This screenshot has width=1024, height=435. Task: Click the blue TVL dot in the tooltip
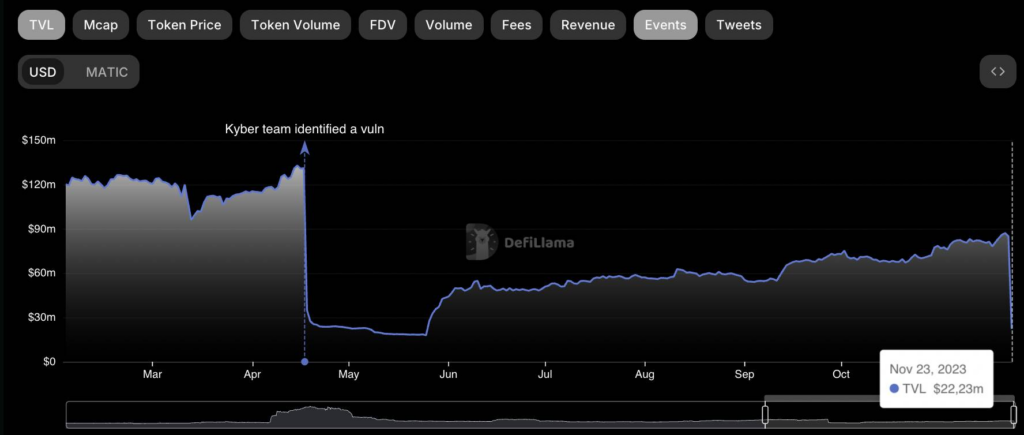(894, 388)
